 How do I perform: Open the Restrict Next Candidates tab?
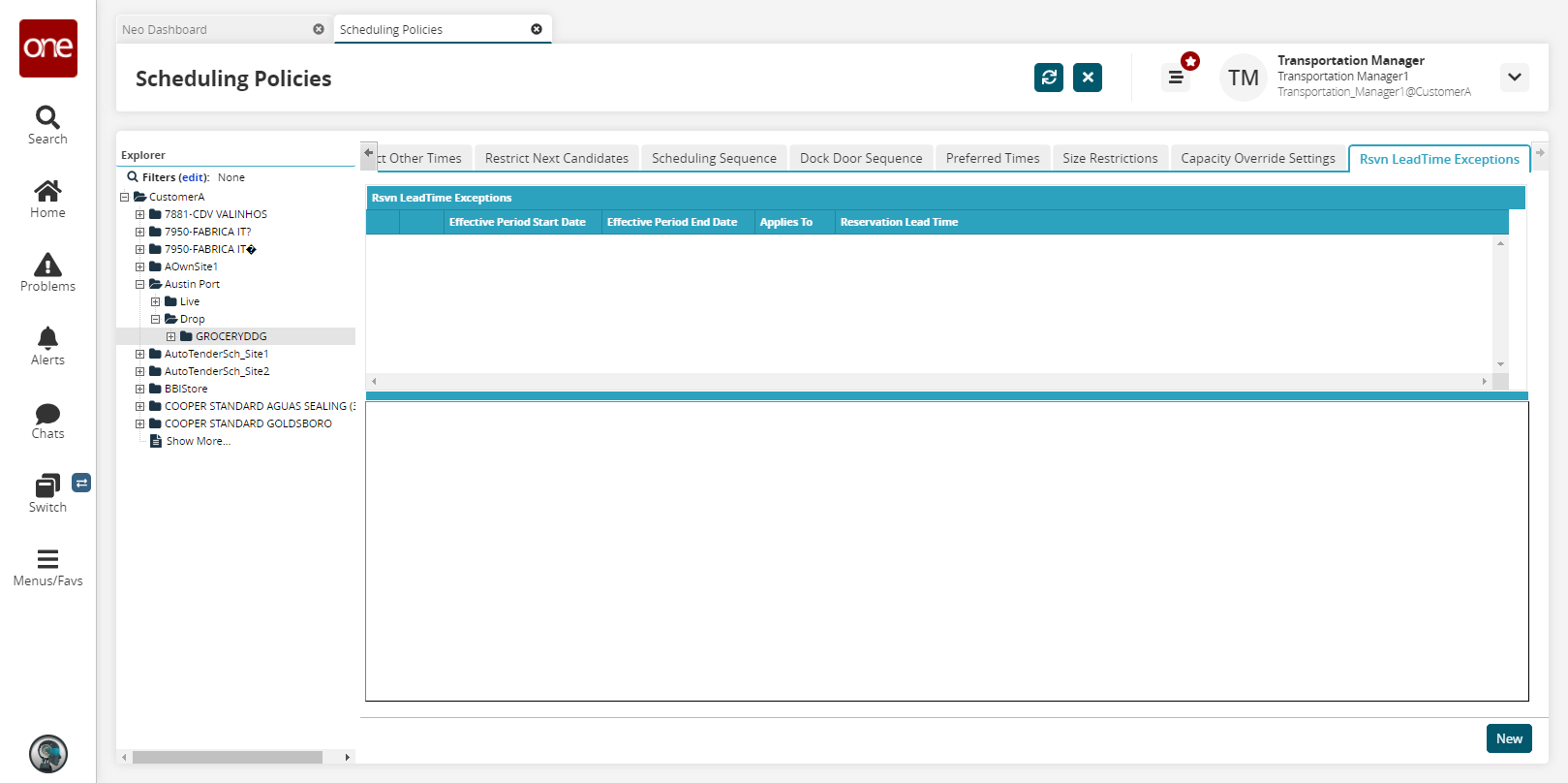557,158
